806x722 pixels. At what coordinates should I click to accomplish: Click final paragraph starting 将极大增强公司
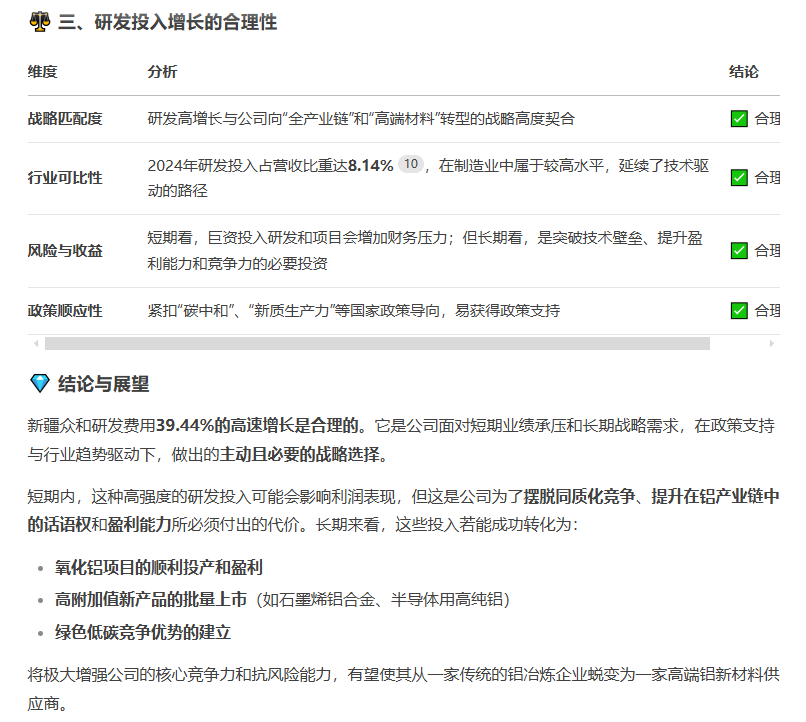point(404,689)
